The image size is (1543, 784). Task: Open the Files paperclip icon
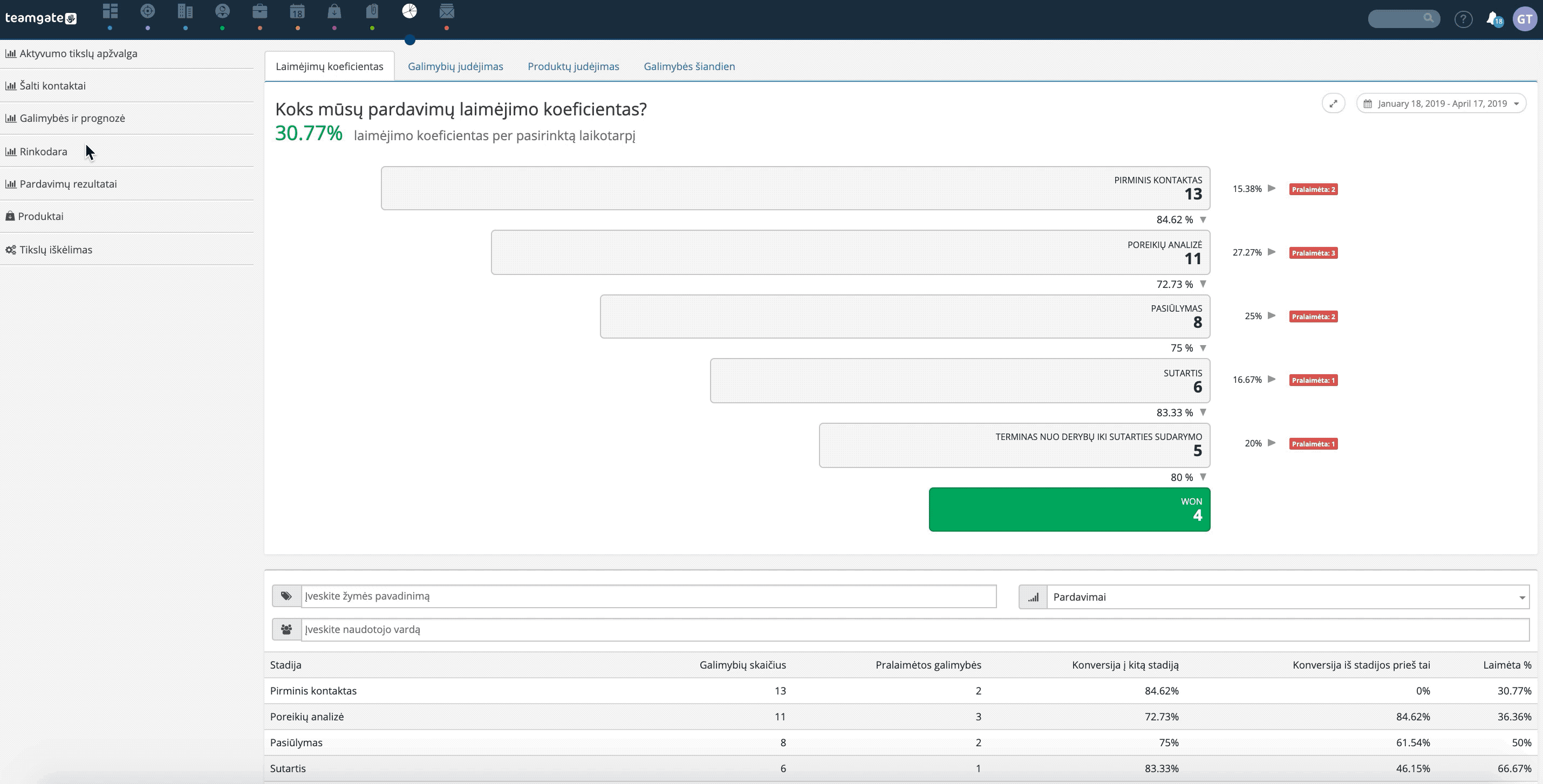click(x=372, y=11)
